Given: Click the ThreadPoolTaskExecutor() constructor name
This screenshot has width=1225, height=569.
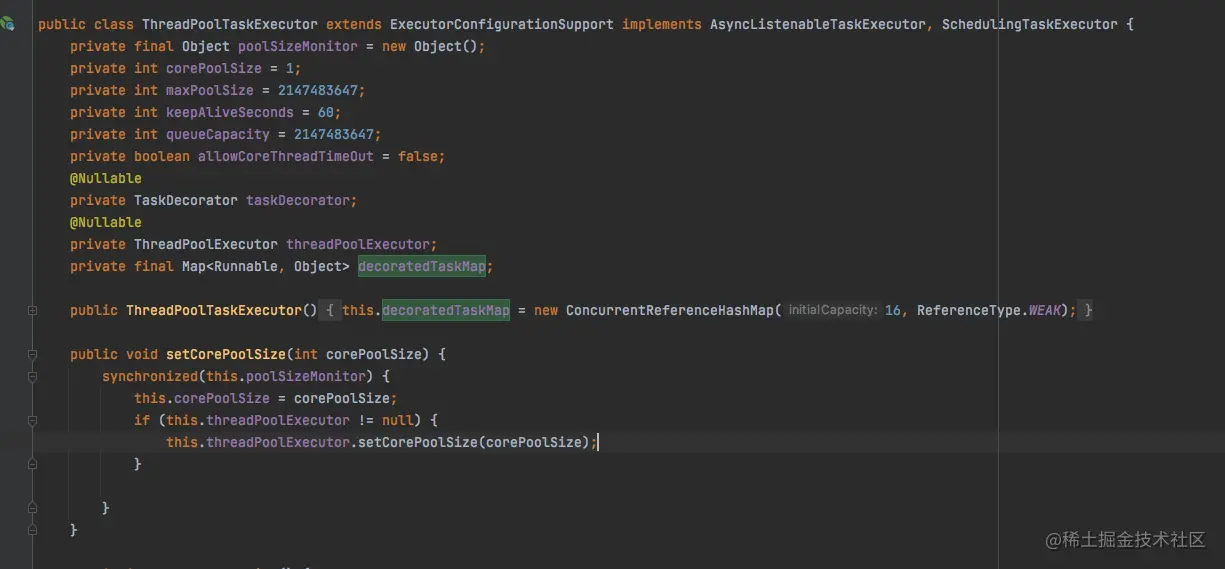Looking at the screenshot, I should coord(214,311).
